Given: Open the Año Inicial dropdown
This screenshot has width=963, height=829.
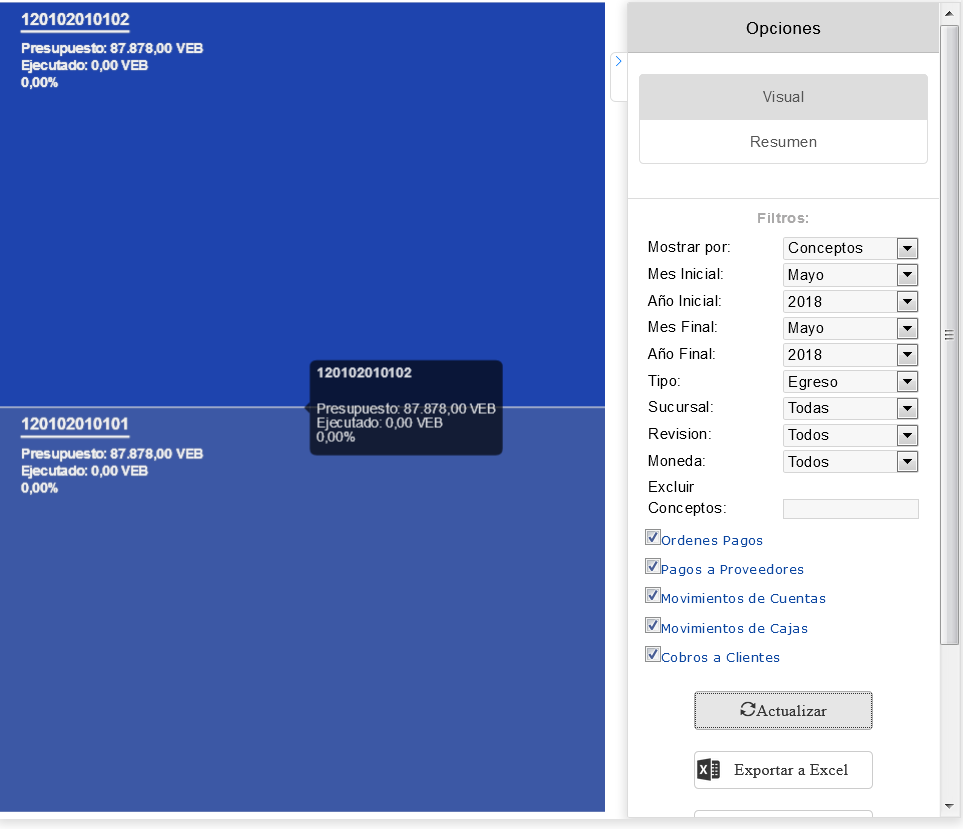Looking at the screenshot, I should (x=850, y=302).
